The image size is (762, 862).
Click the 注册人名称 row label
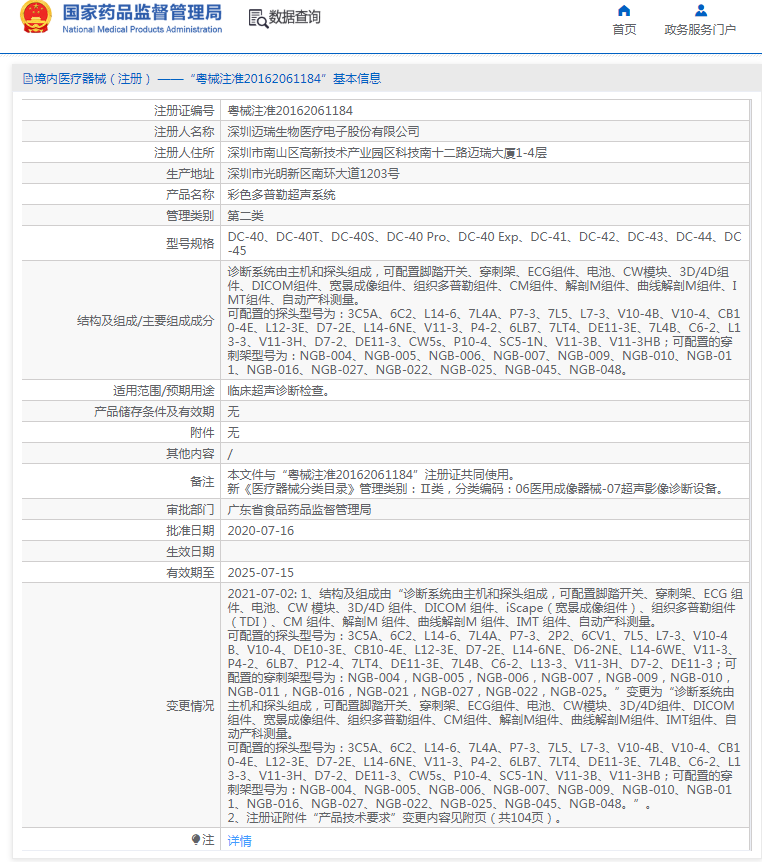184,131
